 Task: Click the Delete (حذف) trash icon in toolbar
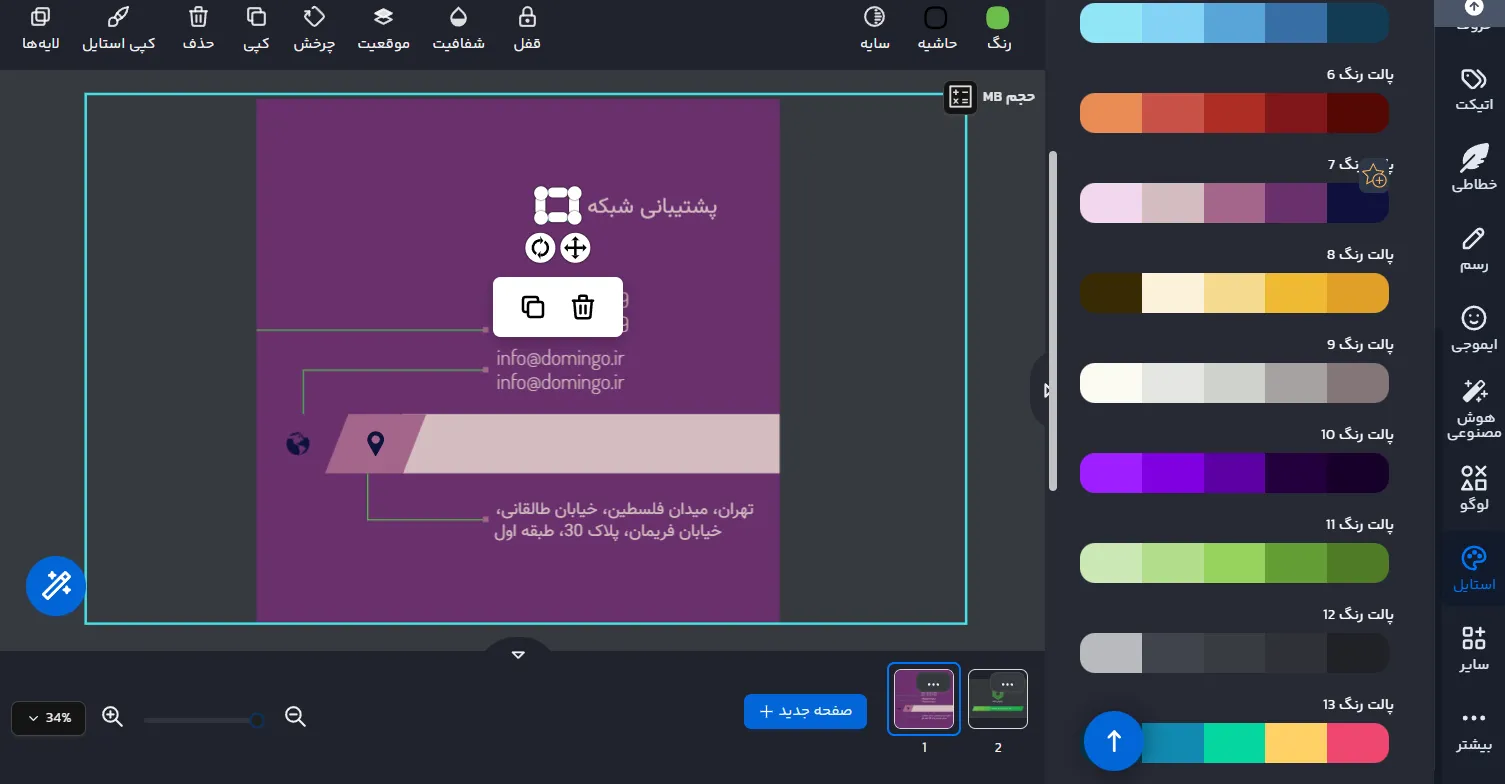198,28
